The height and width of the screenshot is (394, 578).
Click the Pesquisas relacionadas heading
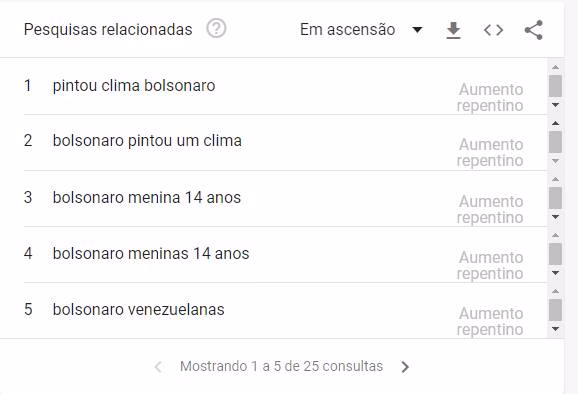point(108,29)
